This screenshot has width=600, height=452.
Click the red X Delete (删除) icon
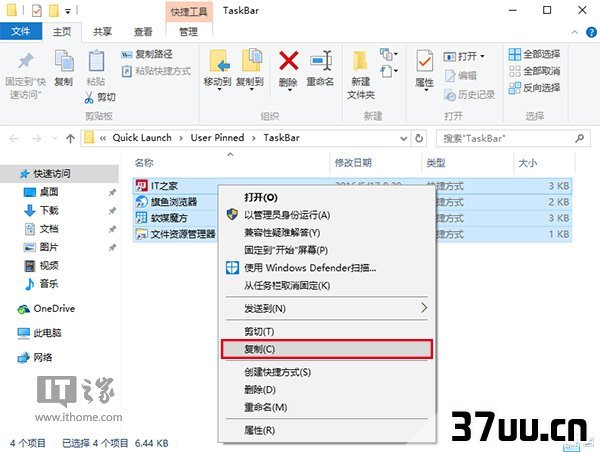(x=289, y=60)
